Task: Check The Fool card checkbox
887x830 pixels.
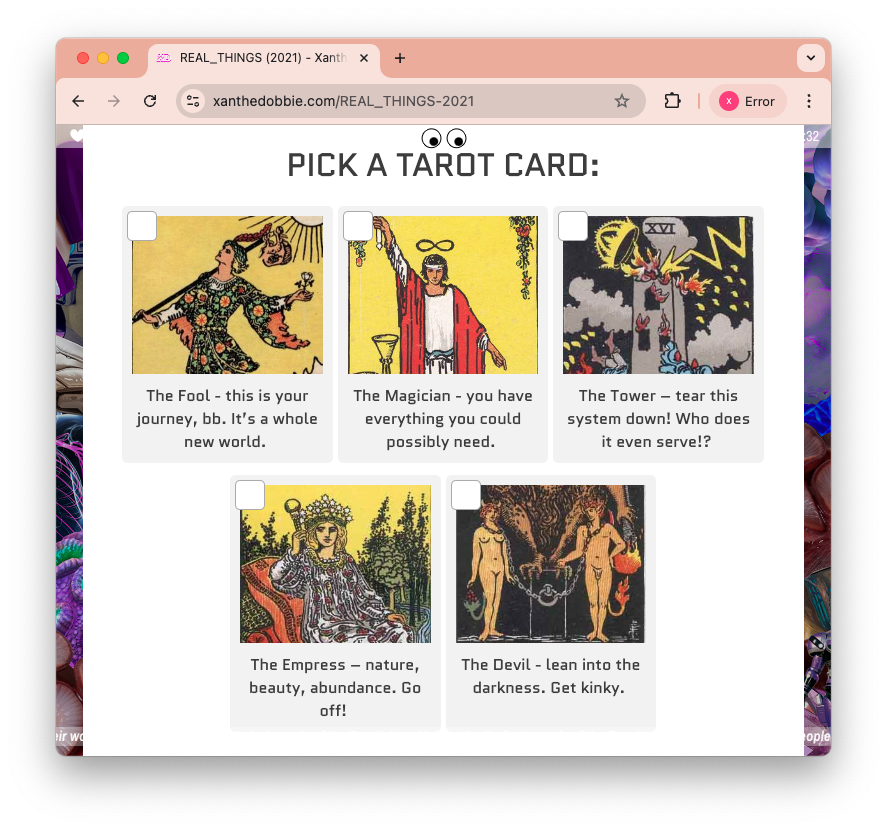Action: [142, 226]
